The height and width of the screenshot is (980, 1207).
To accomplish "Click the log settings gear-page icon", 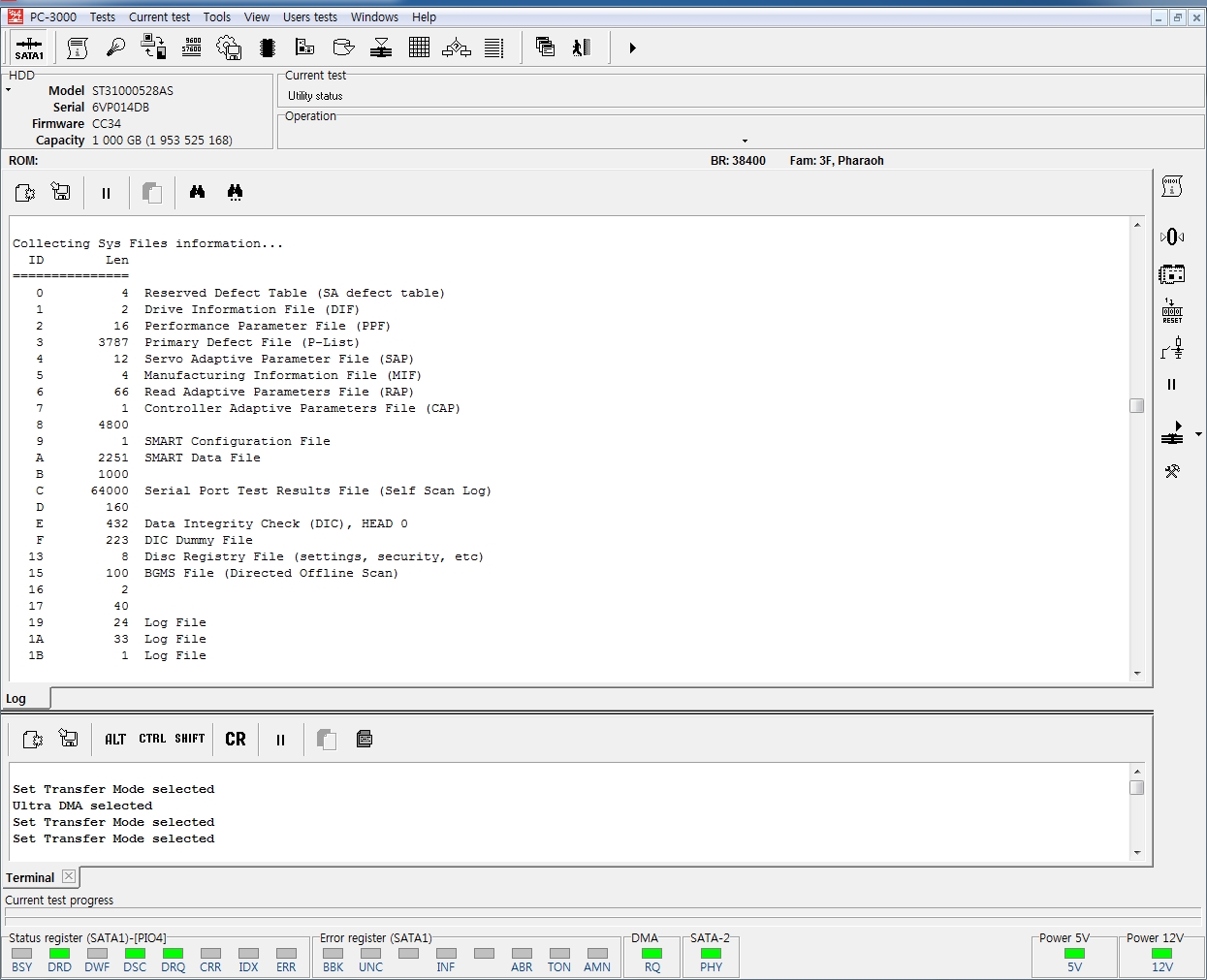I will coord(25,193).
